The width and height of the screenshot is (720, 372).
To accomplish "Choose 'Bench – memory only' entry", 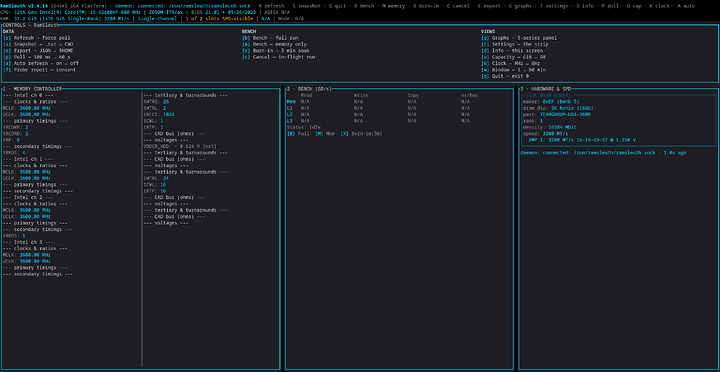I will tap(275, 44).
